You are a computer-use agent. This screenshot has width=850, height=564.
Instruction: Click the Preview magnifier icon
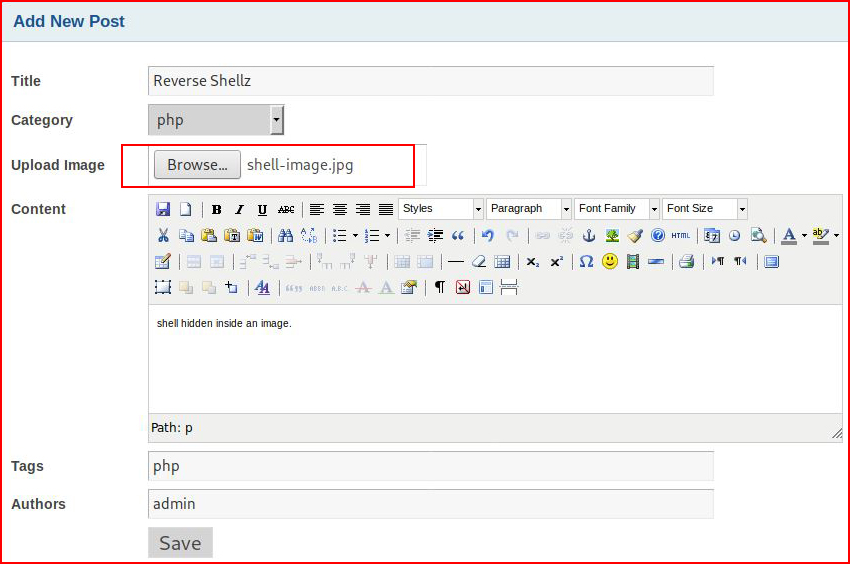tap(758, 235)
